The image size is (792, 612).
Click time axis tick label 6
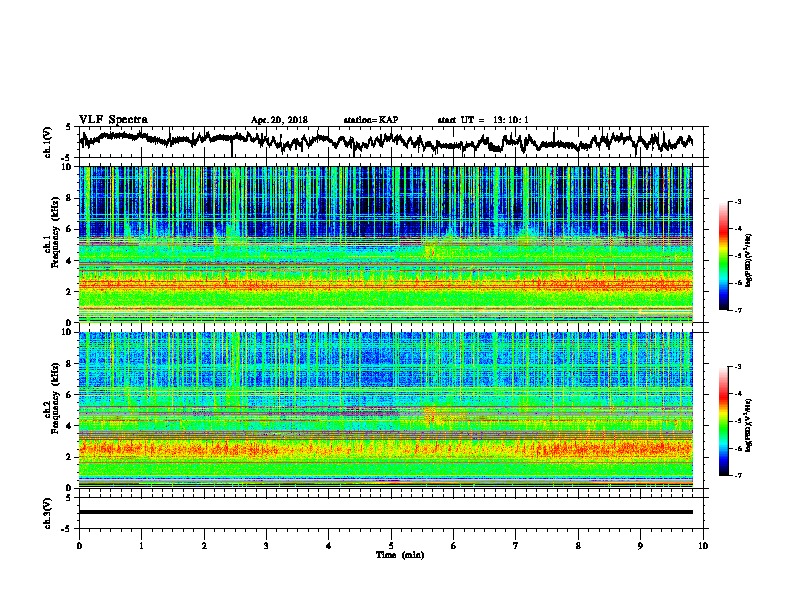pyautogui.click(x=454, y=546)
